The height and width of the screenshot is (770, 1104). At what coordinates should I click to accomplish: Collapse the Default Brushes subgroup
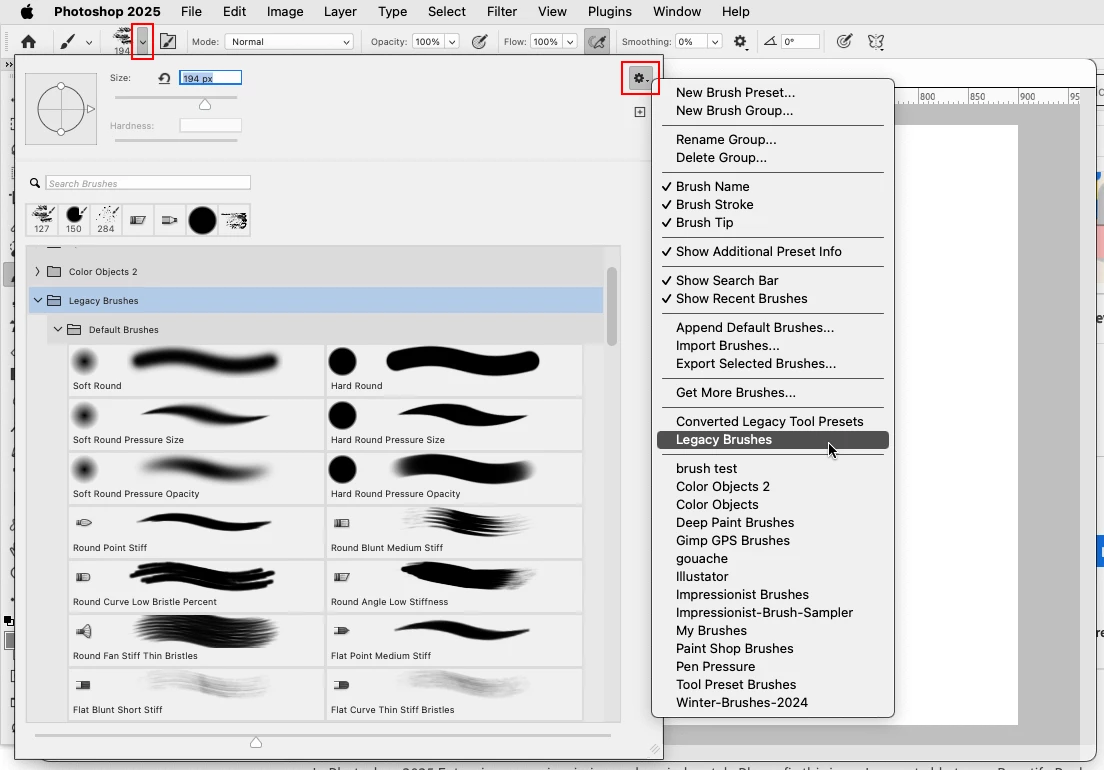coord(58,329)
